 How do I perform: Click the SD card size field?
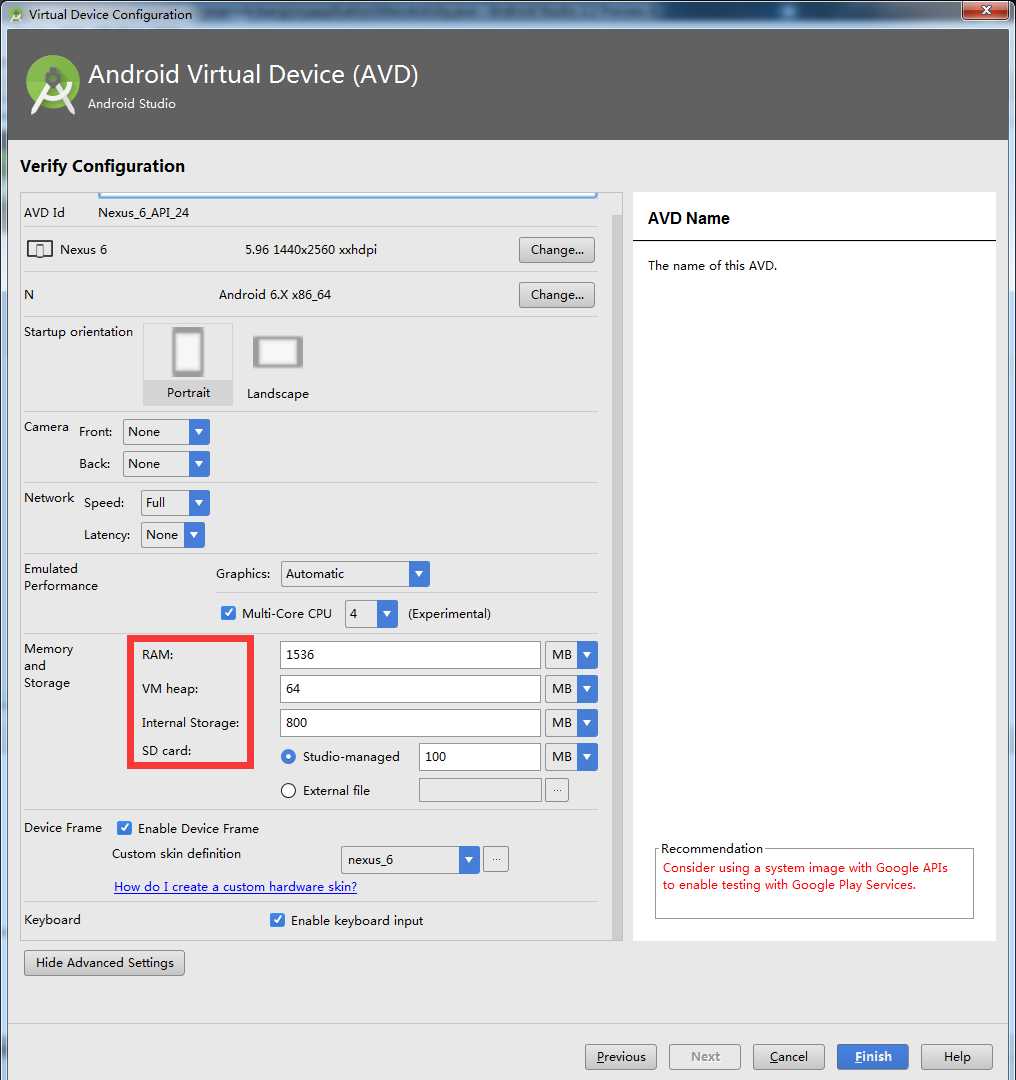(x=479, y=756)
